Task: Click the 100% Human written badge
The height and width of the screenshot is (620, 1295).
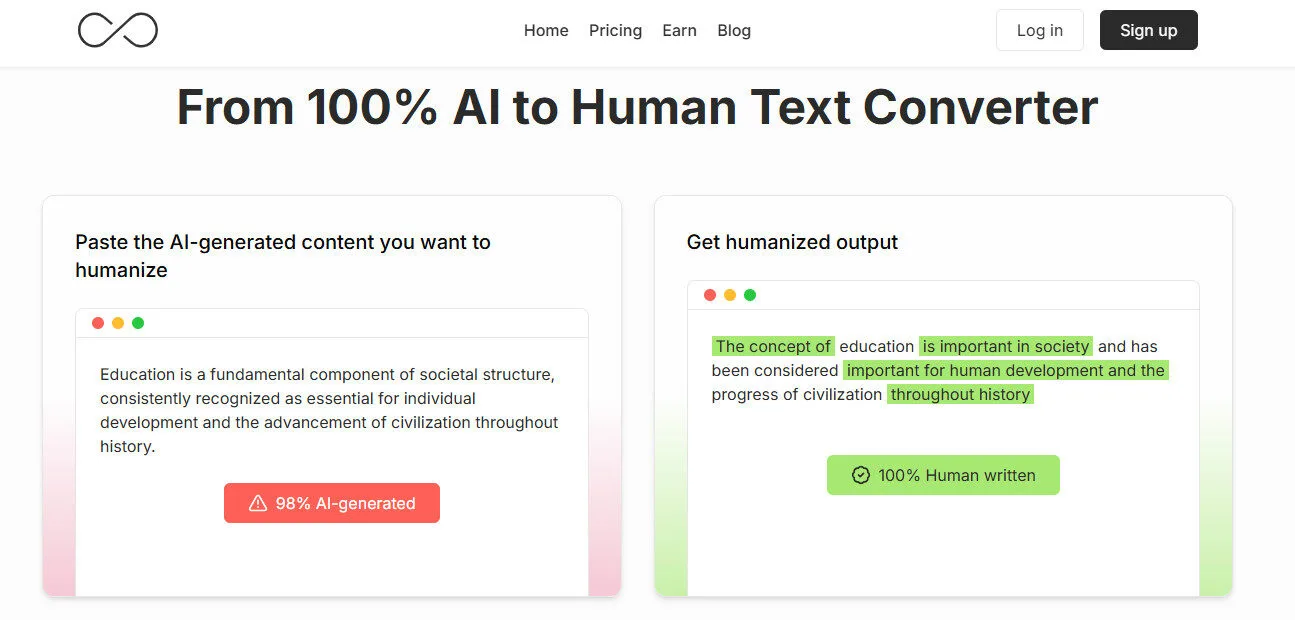Action: coord(943,475)
